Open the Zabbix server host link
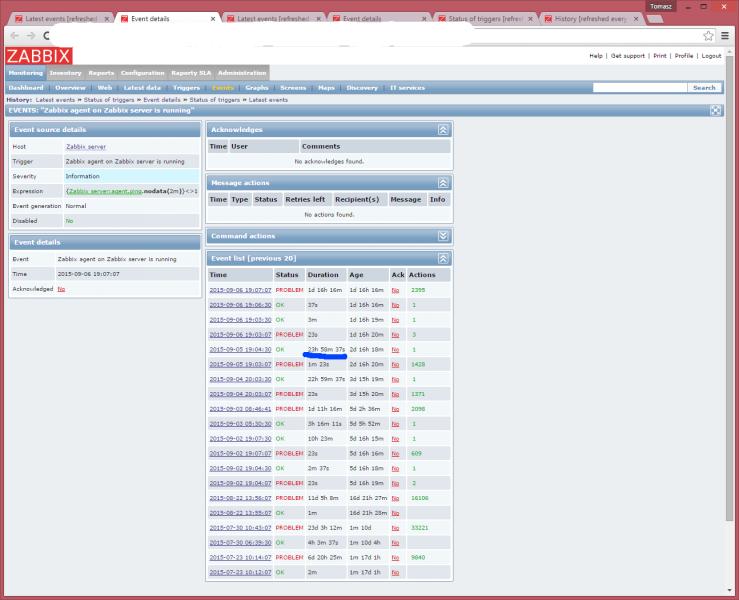 (86, 147)
